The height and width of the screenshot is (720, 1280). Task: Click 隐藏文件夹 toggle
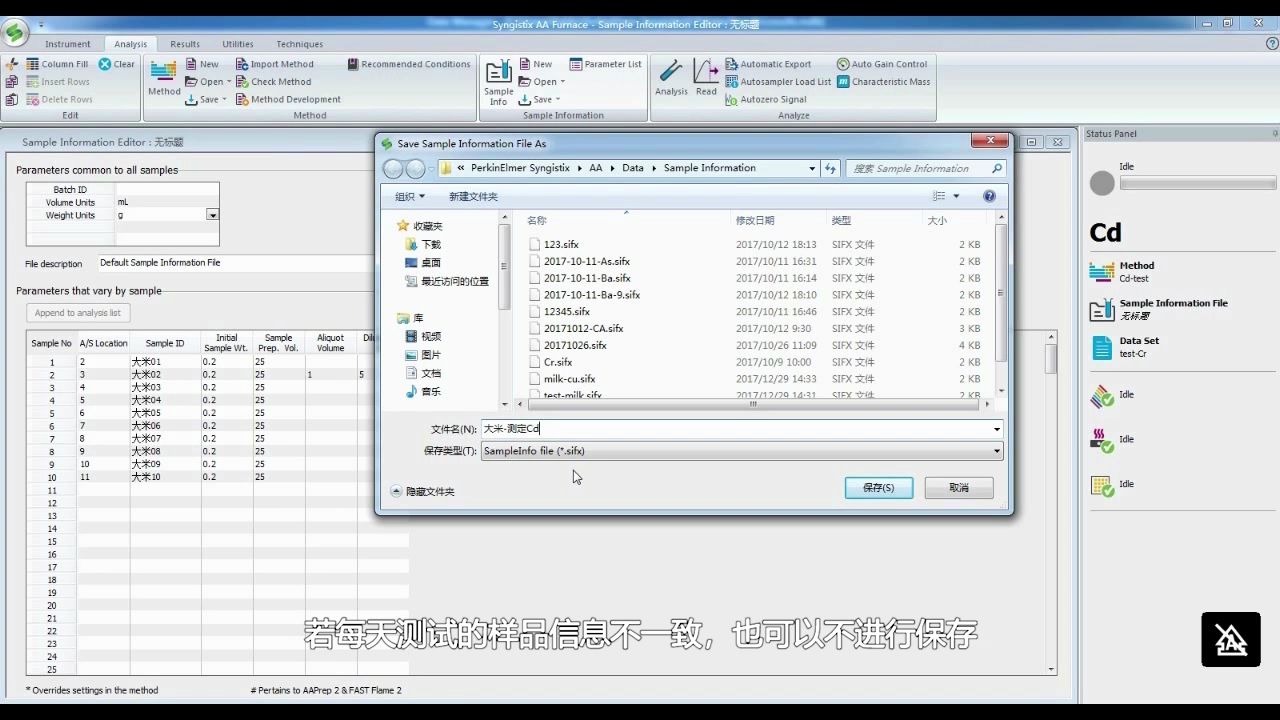pos(423,491)
